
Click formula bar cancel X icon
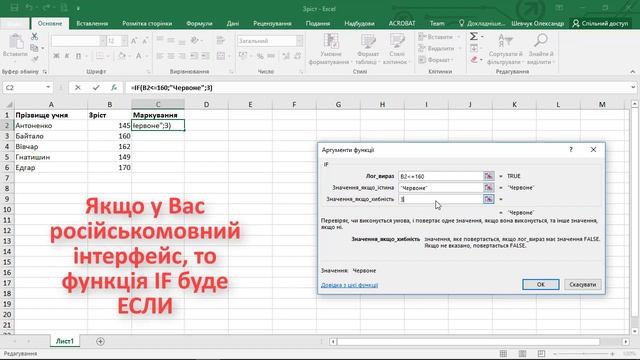click(x=78, y=87)
